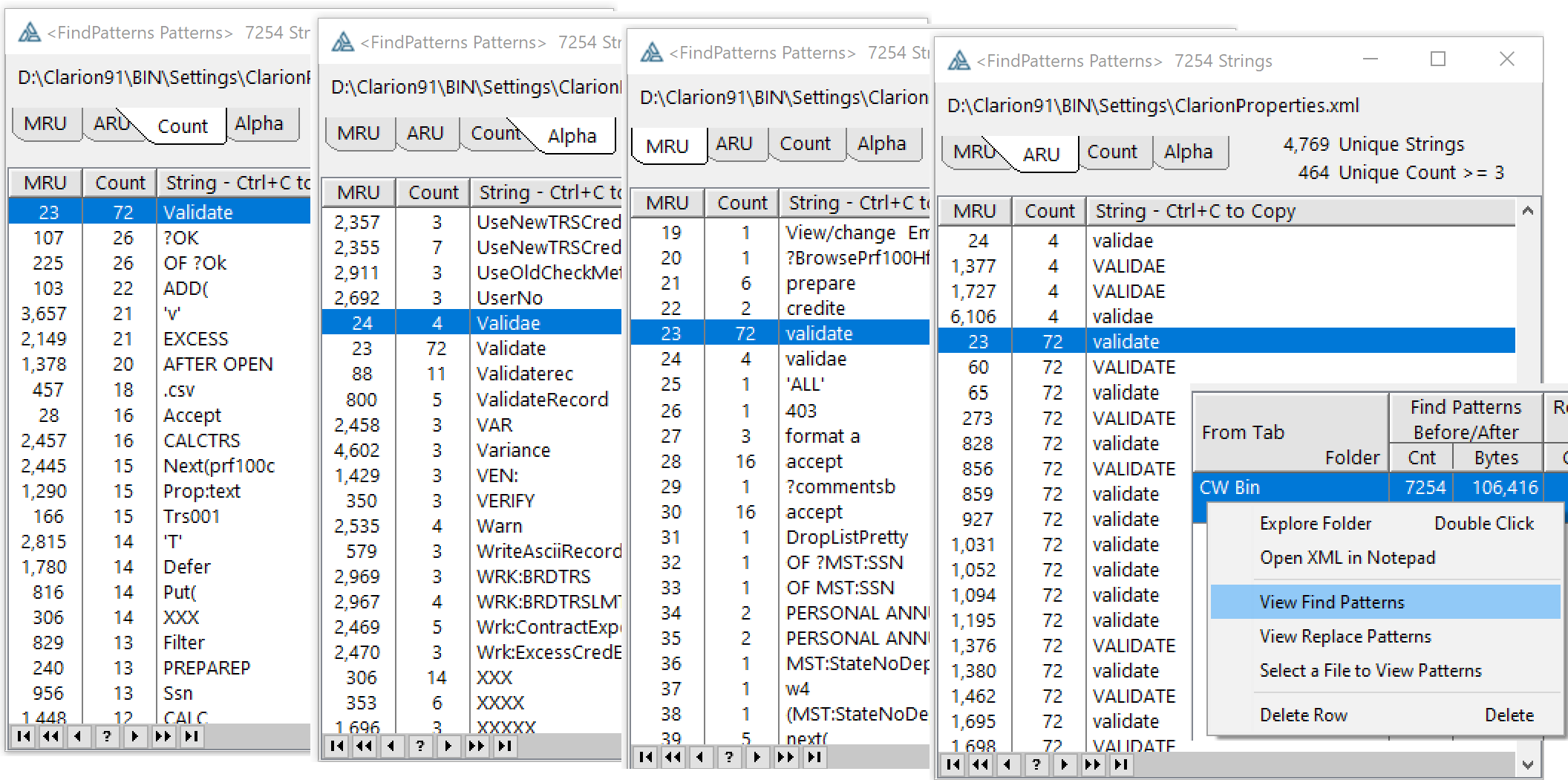Select the MRU tab in the leftmost window

click(45, 124)
